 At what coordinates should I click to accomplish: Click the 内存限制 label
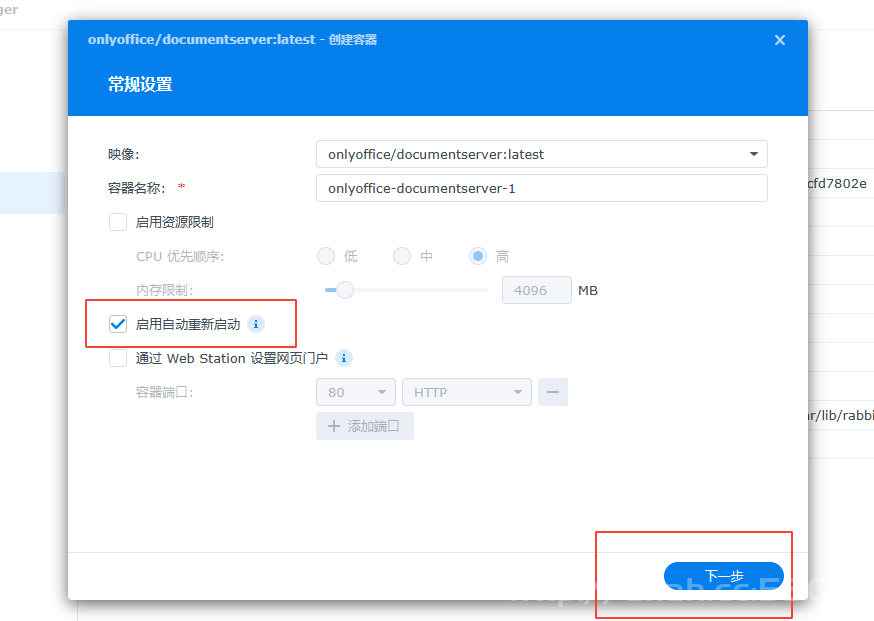(165, 290)
